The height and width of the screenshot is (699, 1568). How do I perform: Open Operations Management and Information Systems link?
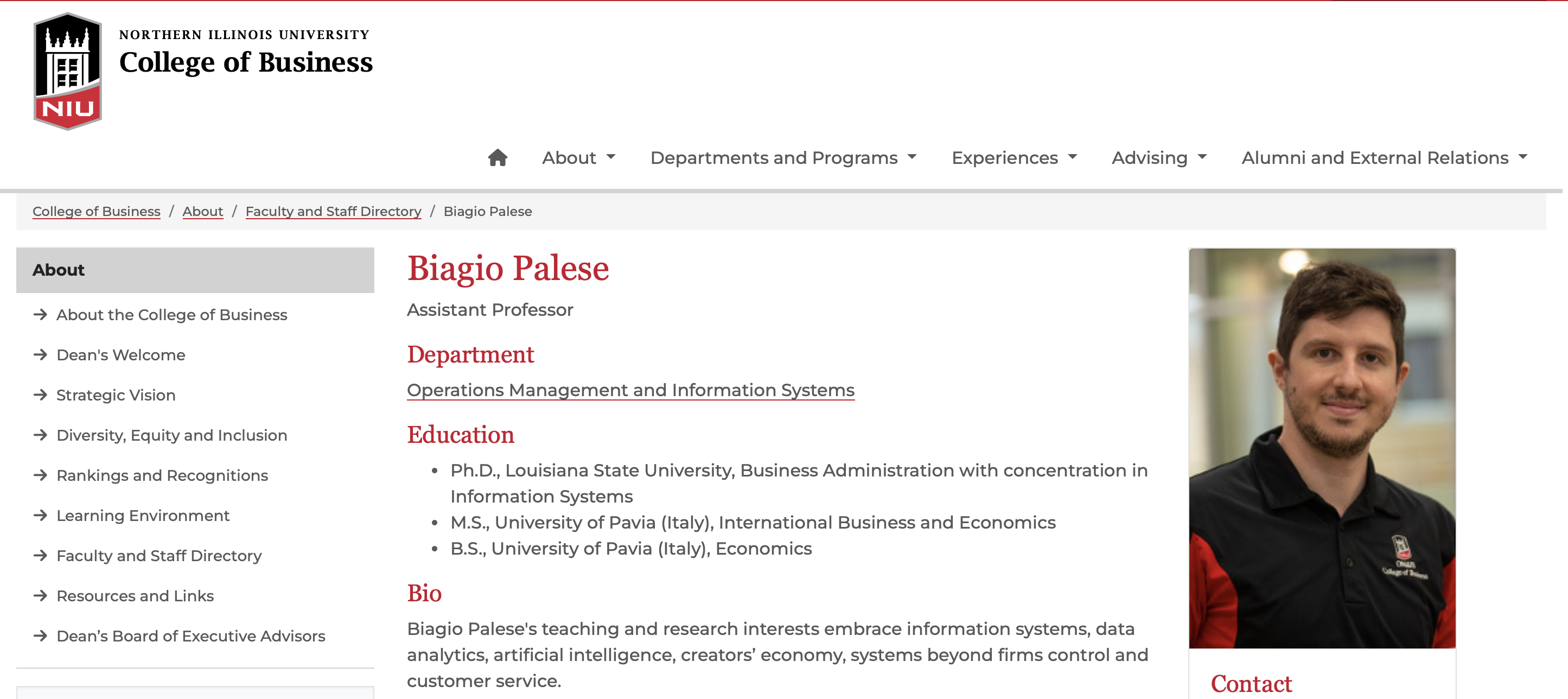click(630, 390)
